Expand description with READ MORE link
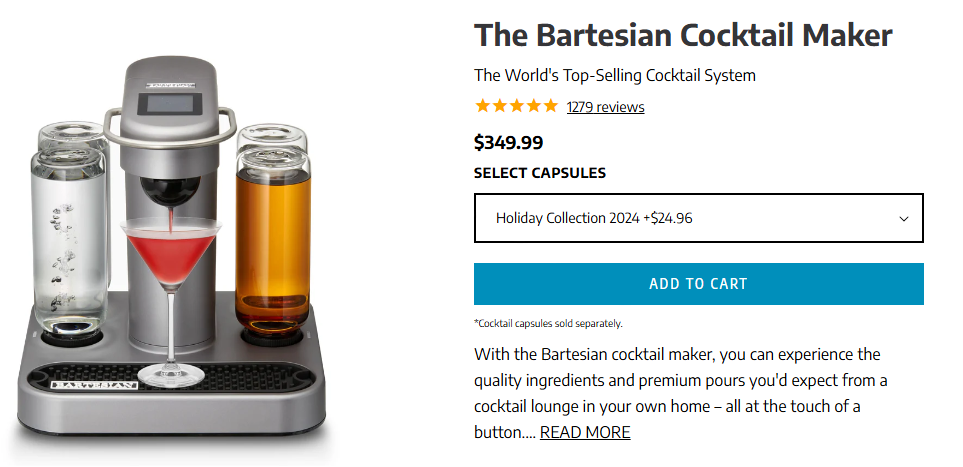Screen dimensions: 963x467 pyautogui.click(x=585, y=432)
